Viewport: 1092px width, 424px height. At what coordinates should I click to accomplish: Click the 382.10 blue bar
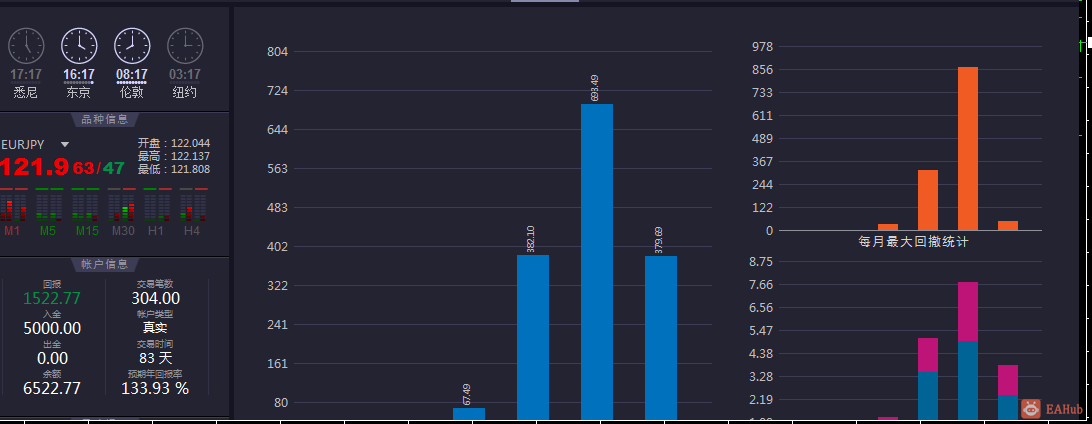[533, 337]
